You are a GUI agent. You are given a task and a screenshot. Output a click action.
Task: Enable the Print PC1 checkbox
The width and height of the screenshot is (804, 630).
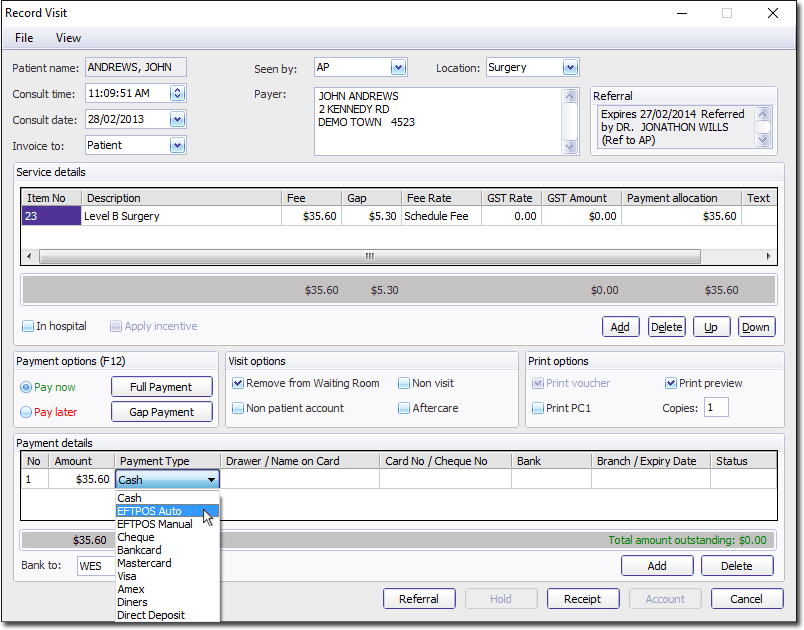pyautogui.click(x=538, y=408)
